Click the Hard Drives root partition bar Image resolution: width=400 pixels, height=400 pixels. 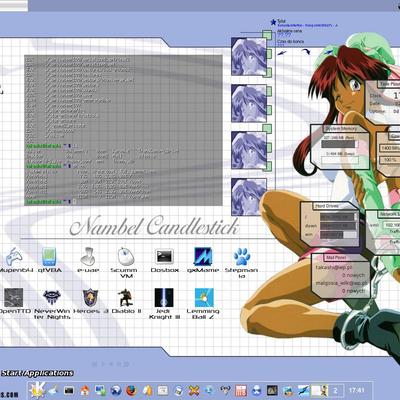click(338, 217)
